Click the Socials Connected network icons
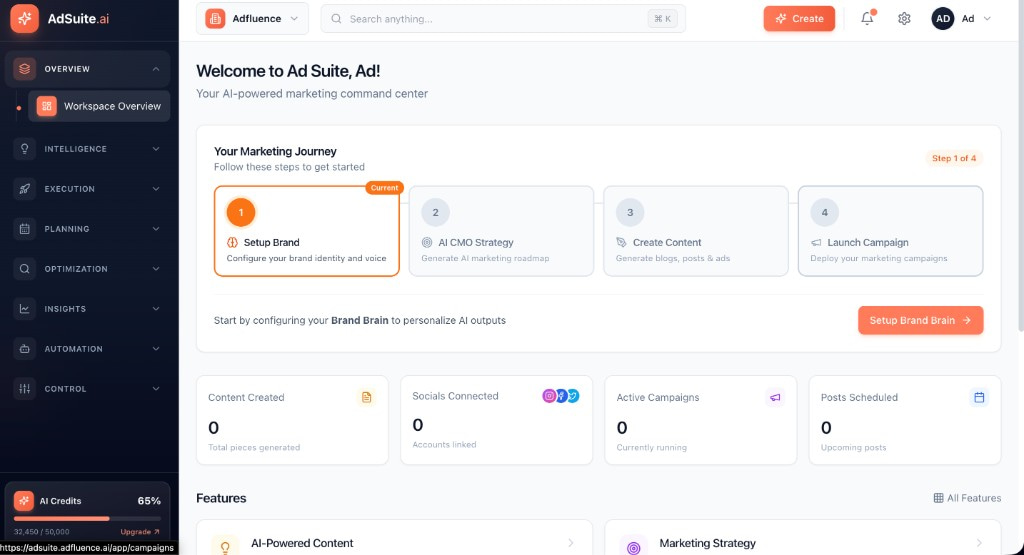This screenshot has width=1024, height=555. [x=561, y=396]
